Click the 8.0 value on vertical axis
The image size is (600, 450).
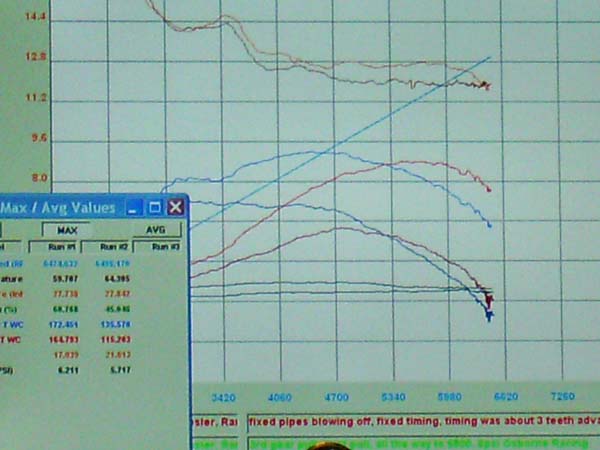click(x=37, y=178)
